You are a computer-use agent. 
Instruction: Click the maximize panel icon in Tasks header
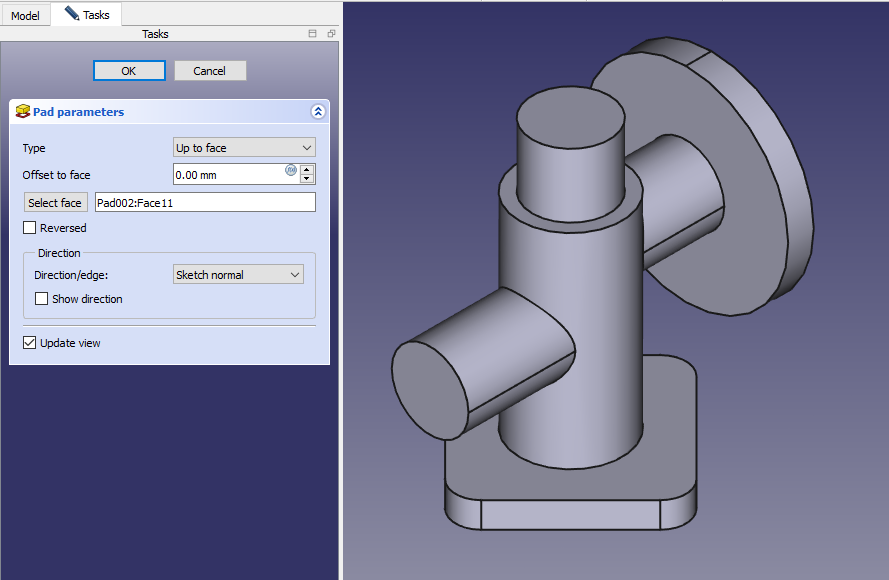pyautogui.click(x=313, y=34)
